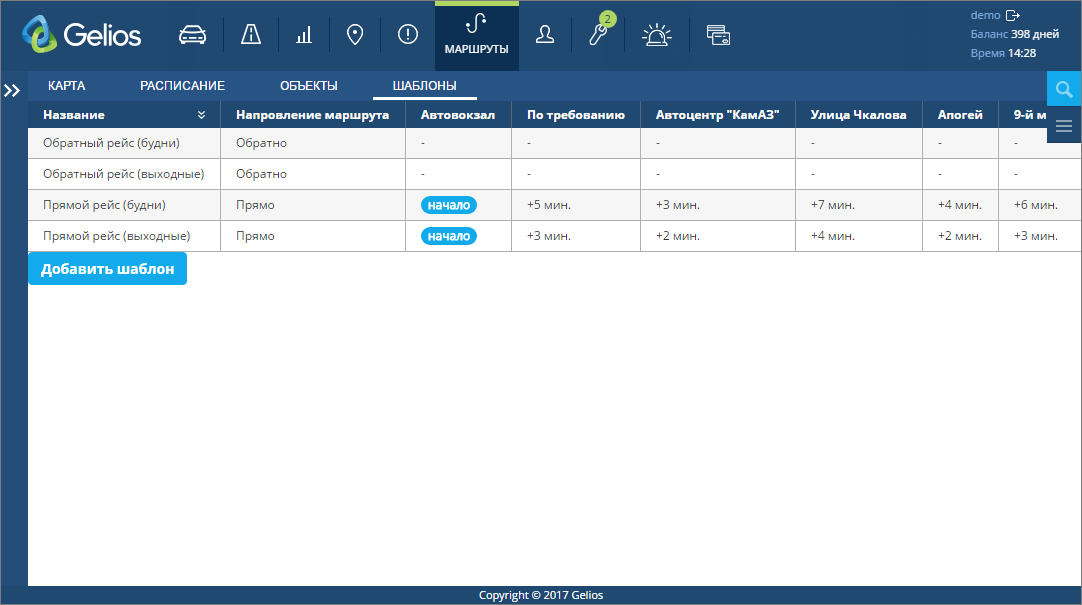The height and width of the screenshot is (605, 1082).
Task: Open the payment card billing icon
Action: pyautogui.click(x=717, y=35)
